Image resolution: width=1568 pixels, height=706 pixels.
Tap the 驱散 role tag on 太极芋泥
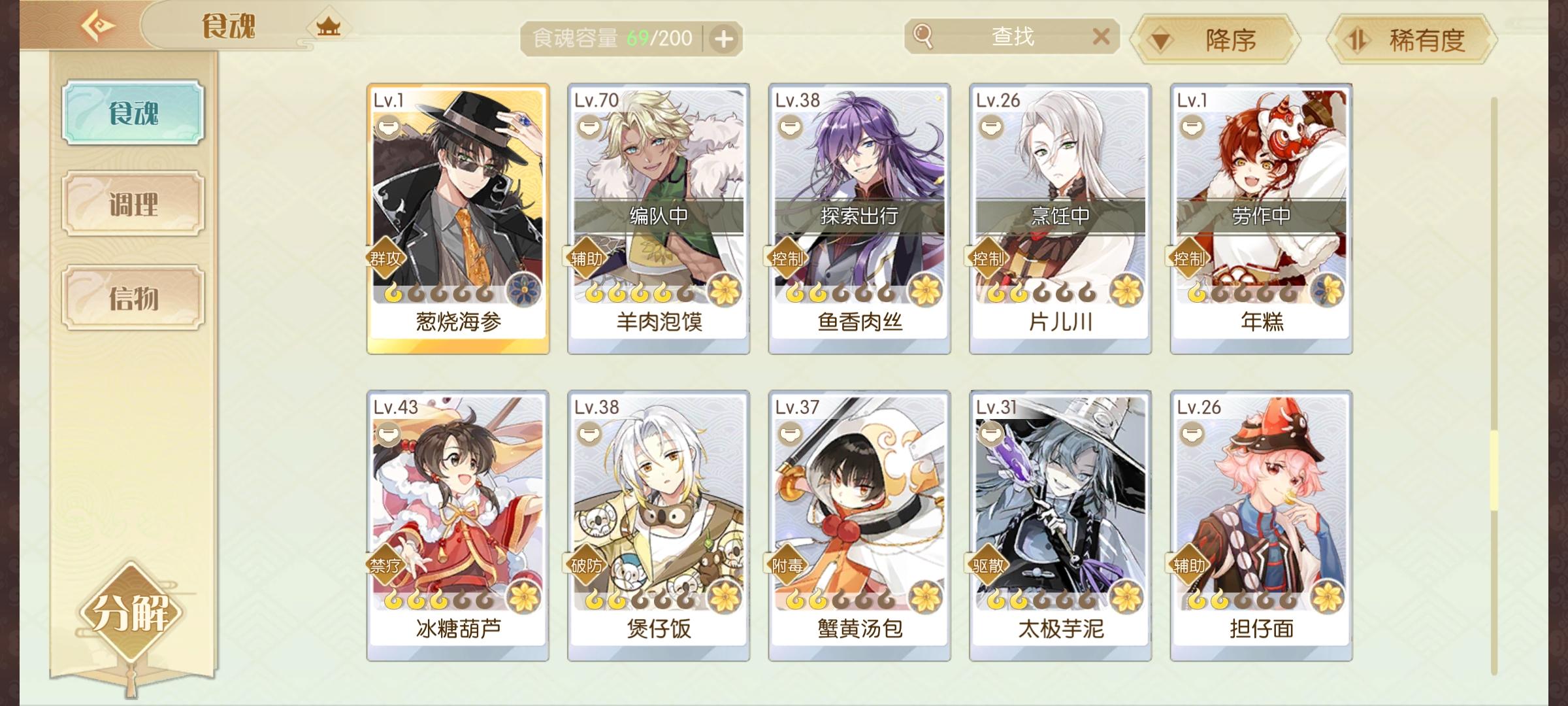[x=988, y=565]
